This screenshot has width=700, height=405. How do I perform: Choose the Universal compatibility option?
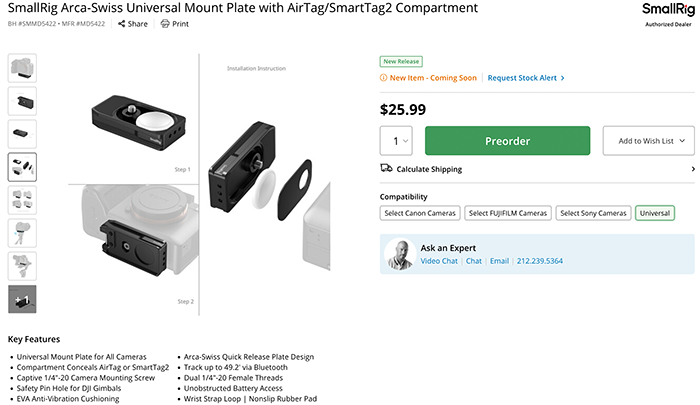(655, 213)
